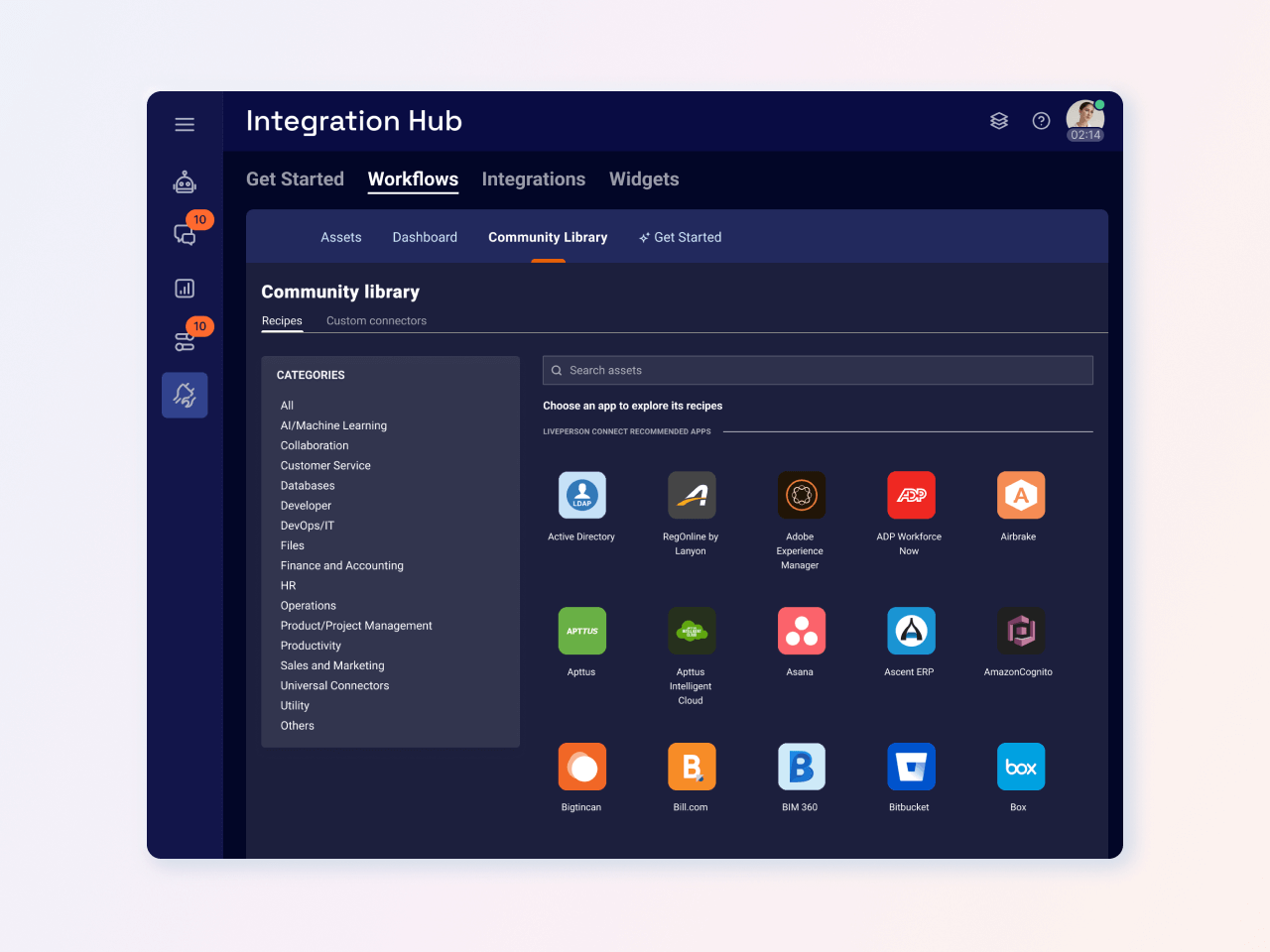Open the Asana app icon
1270x952 pixels.
pos(801,631)
